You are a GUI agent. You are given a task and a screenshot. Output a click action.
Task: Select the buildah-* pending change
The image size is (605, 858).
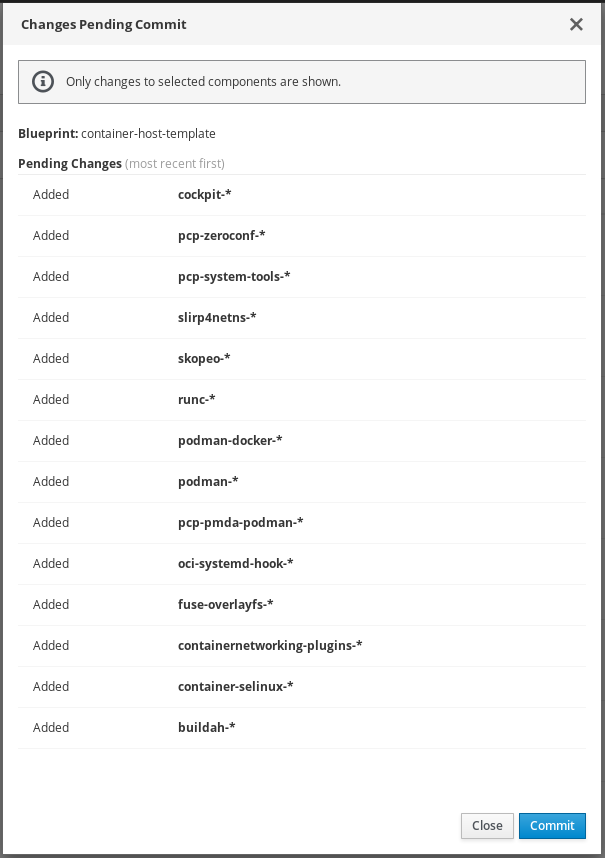(207, 728)
